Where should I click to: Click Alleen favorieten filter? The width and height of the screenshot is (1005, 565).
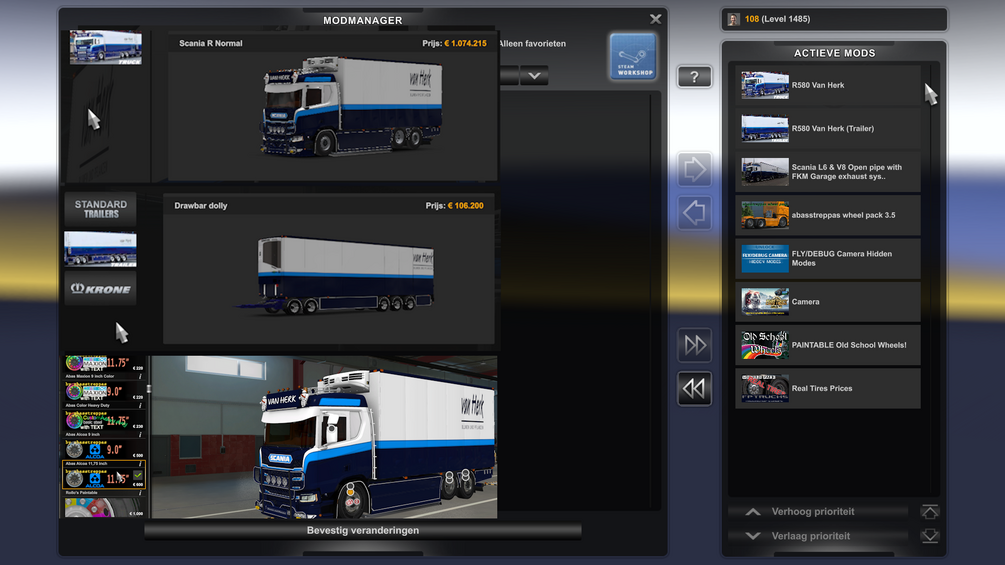point(532,44)
